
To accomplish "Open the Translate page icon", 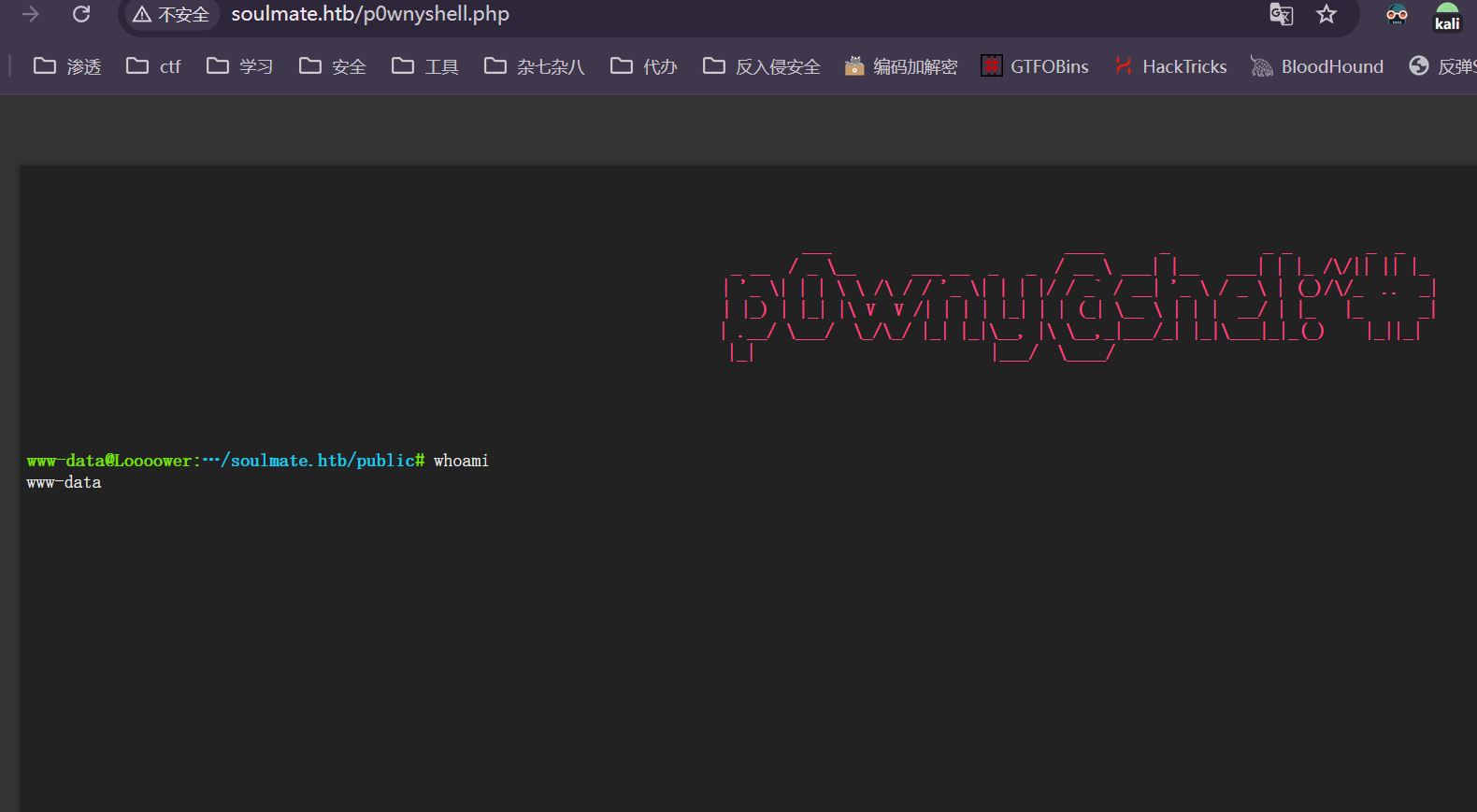I will (1281, 14).
